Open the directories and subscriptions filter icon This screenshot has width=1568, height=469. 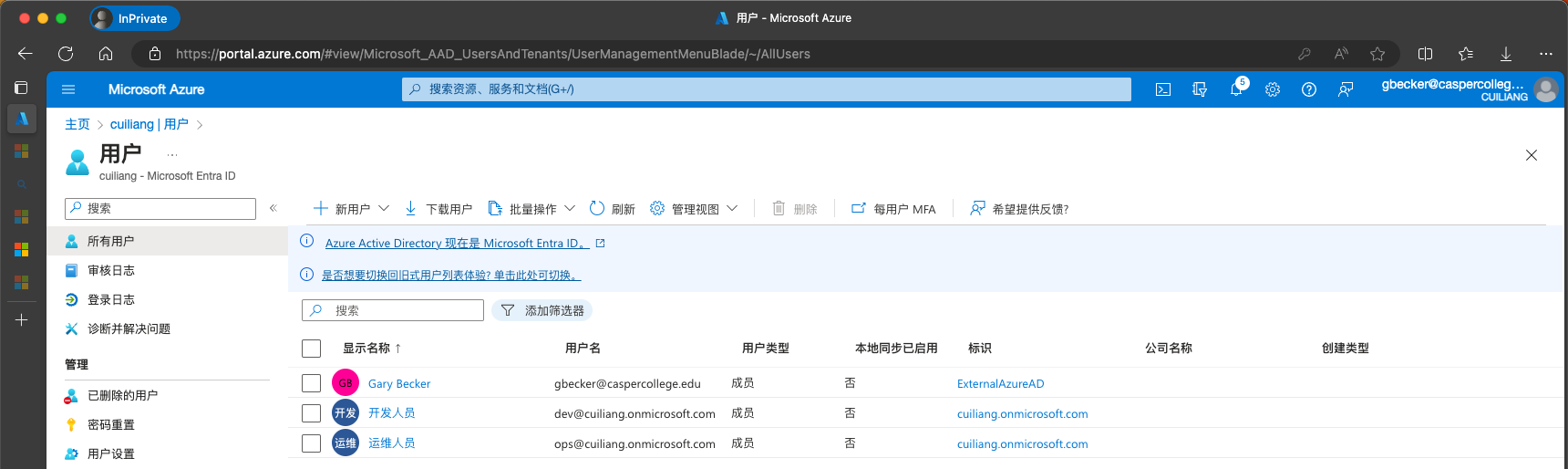point(1200,89)
